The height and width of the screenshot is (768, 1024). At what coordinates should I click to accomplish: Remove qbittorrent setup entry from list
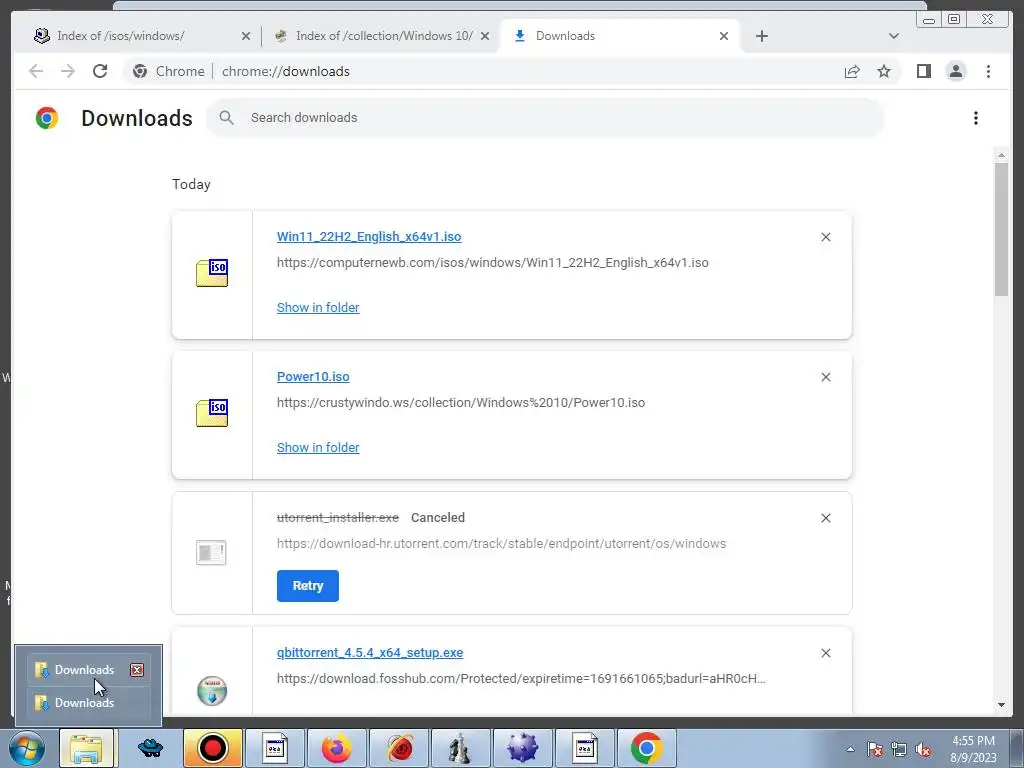click(825, 653)
